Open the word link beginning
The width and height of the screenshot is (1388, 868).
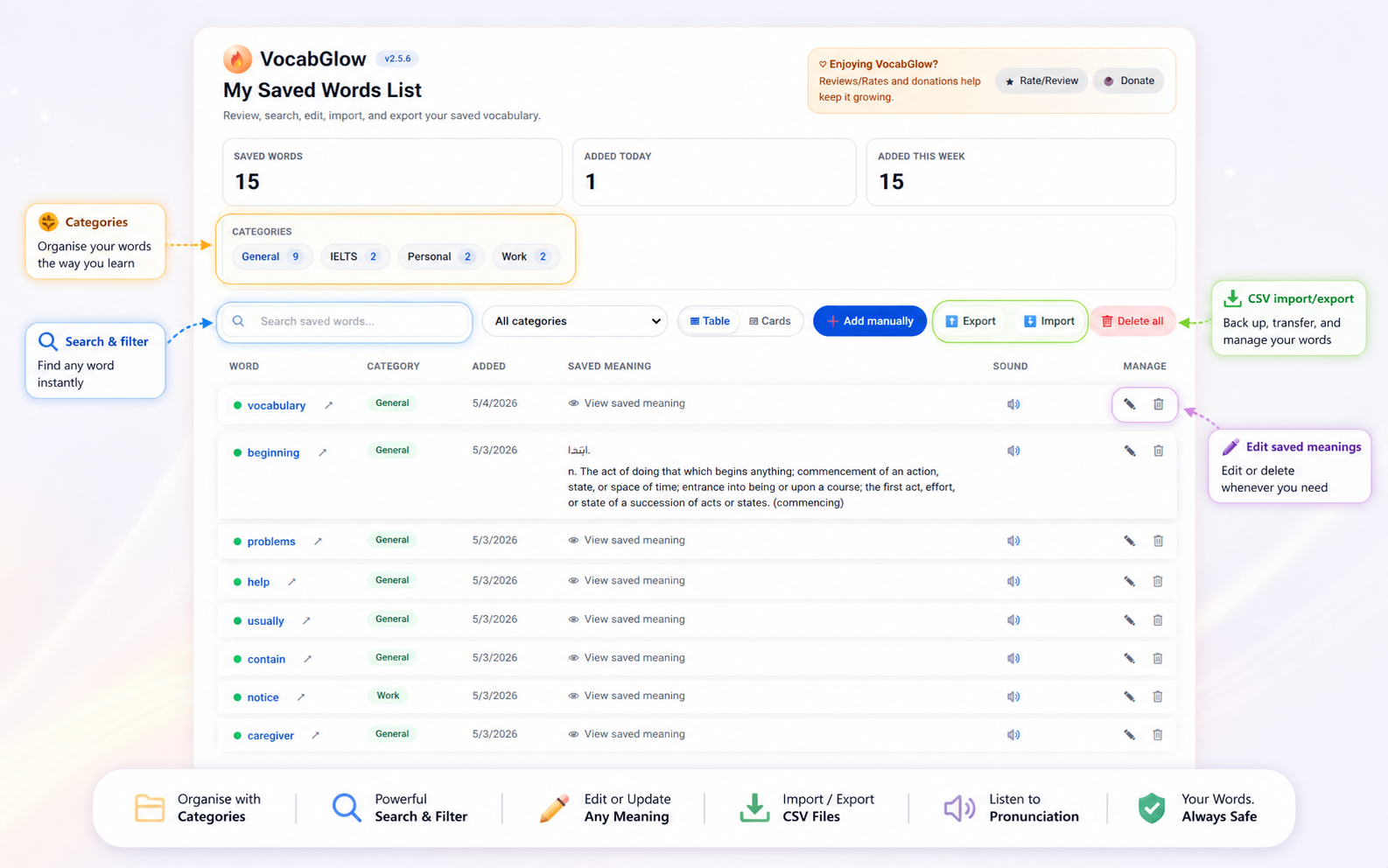(273, 452)
